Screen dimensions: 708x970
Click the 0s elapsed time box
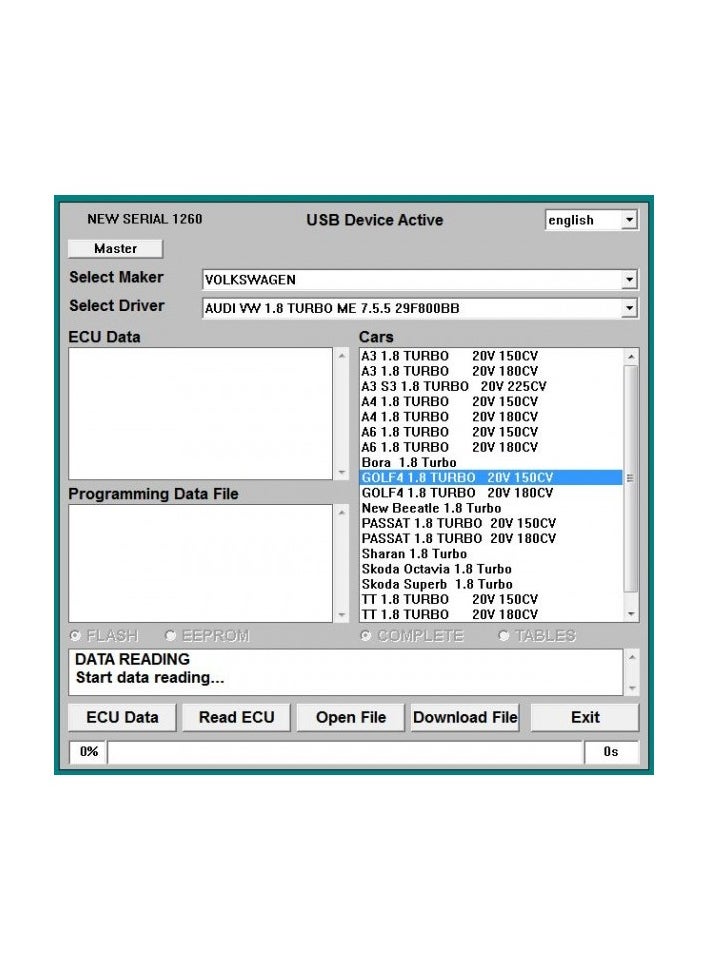(611, 752)
